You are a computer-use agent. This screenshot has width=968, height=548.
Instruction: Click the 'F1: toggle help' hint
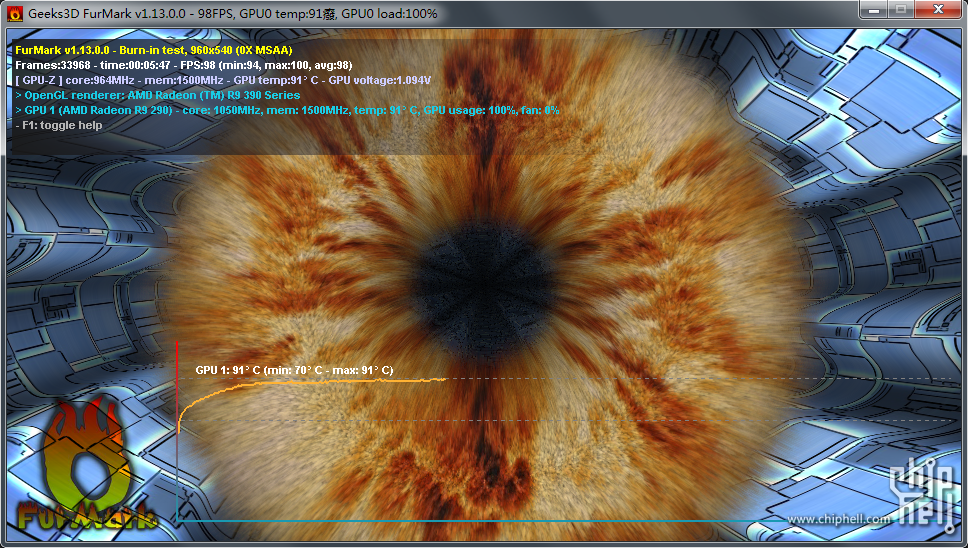tap(59, 125)
